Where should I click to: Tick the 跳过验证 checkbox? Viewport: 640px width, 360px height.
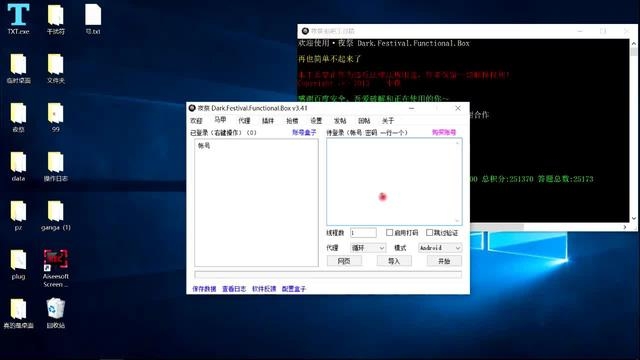pyautogui.click(x=429, y=232)
